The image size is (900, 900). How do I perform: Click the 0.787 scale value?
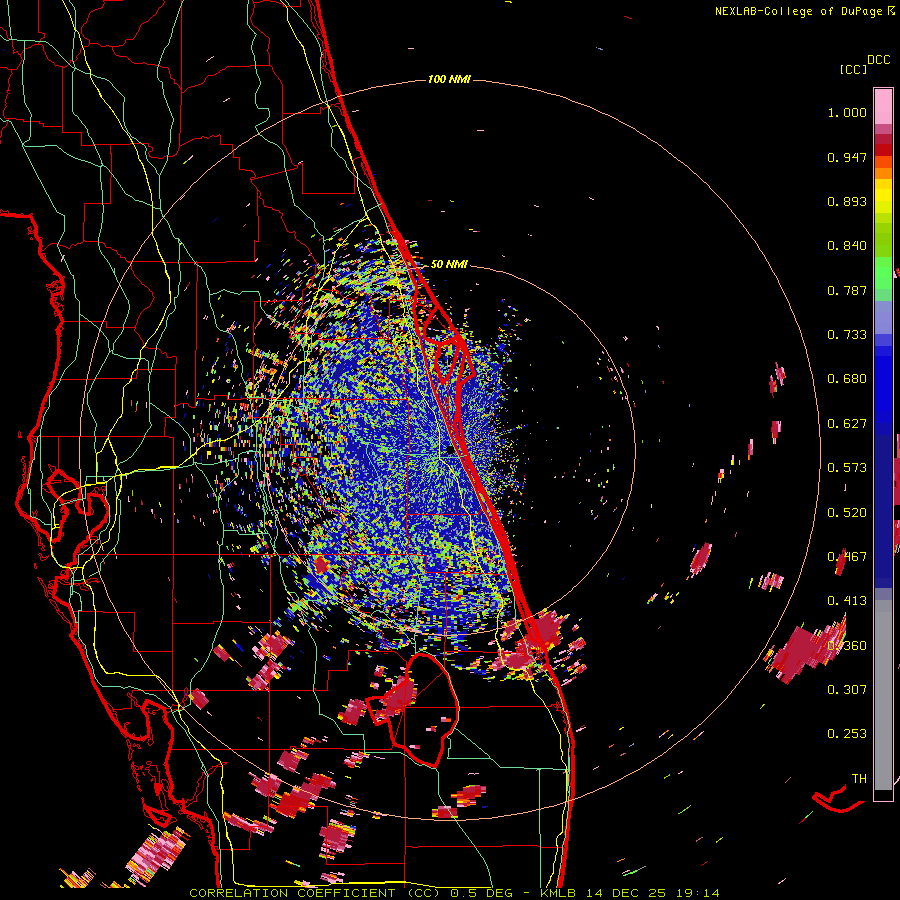[x=847, y=290]
